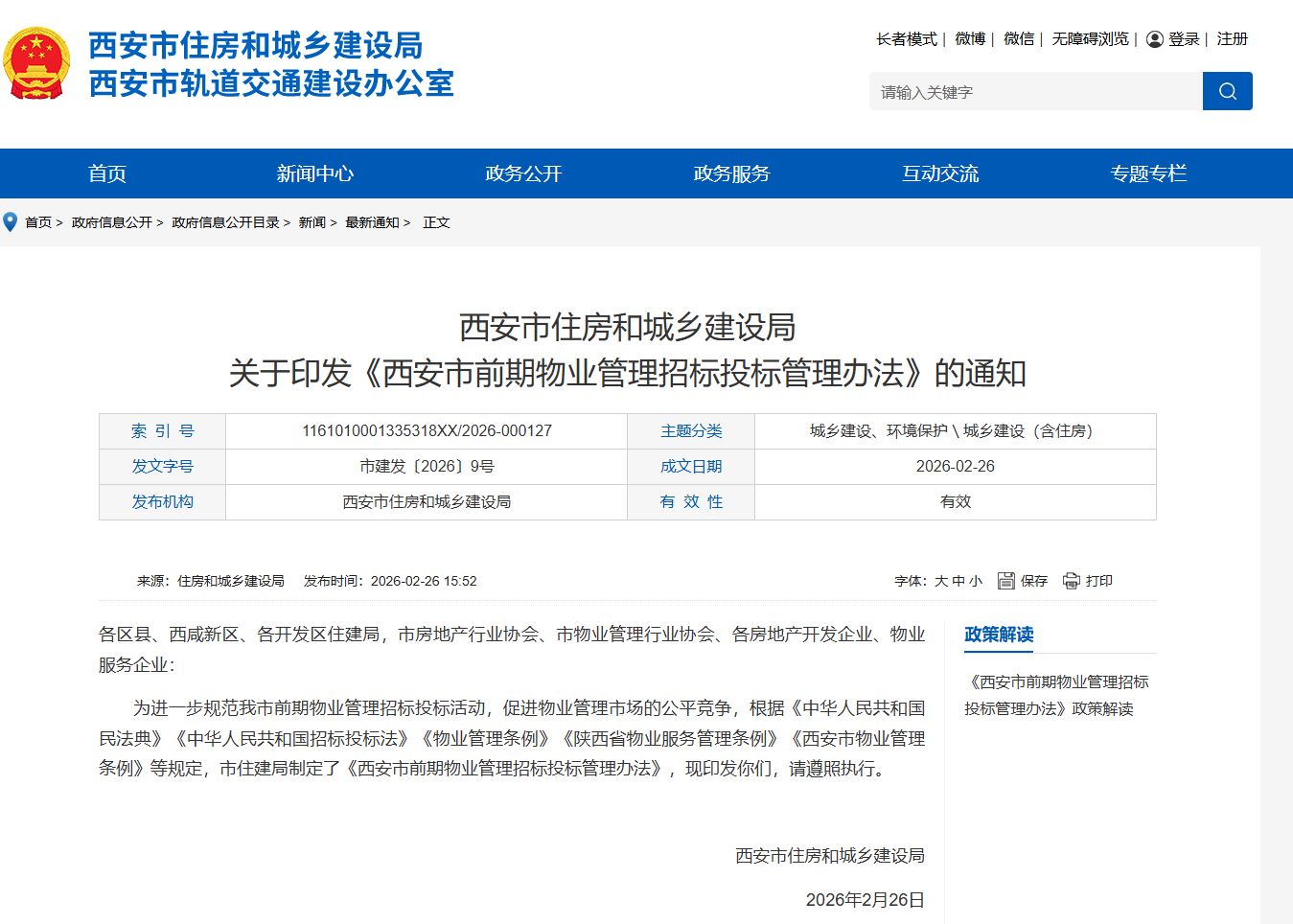The height and width of the screenshot is (924, 1293).
Task: Click the printer icon
Action: tap(1072, 581)
